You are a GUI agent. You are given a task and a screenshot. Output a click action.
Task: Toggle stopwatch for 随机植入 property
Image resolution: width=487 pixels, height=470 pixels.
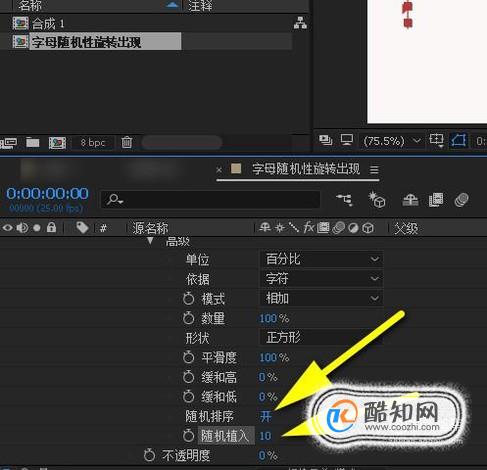coord(188,435)
